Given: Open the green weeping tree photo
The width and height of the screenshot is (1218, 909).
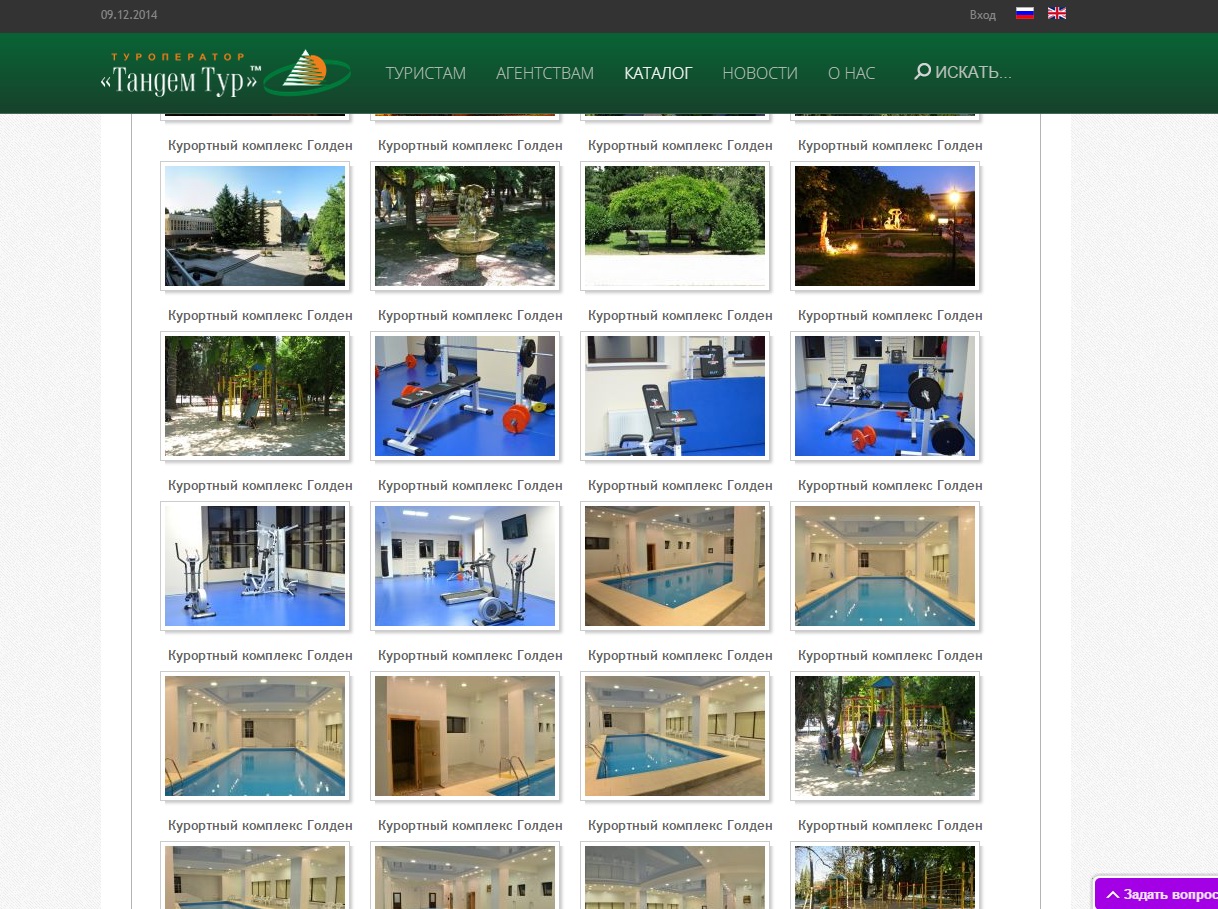Looking at the screenshot, I should point(675,226).
